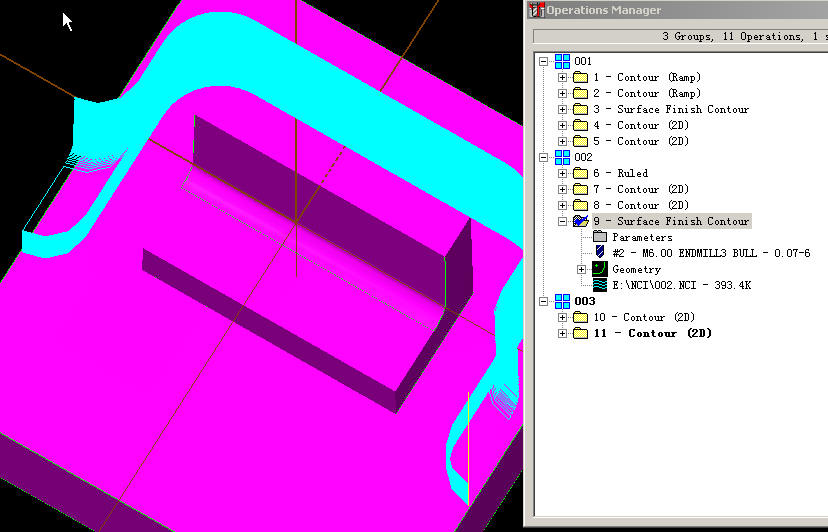
Task: Select '10 - Contour (2D)' operation text
Action: pyautogui.click(x=644, y=318)
